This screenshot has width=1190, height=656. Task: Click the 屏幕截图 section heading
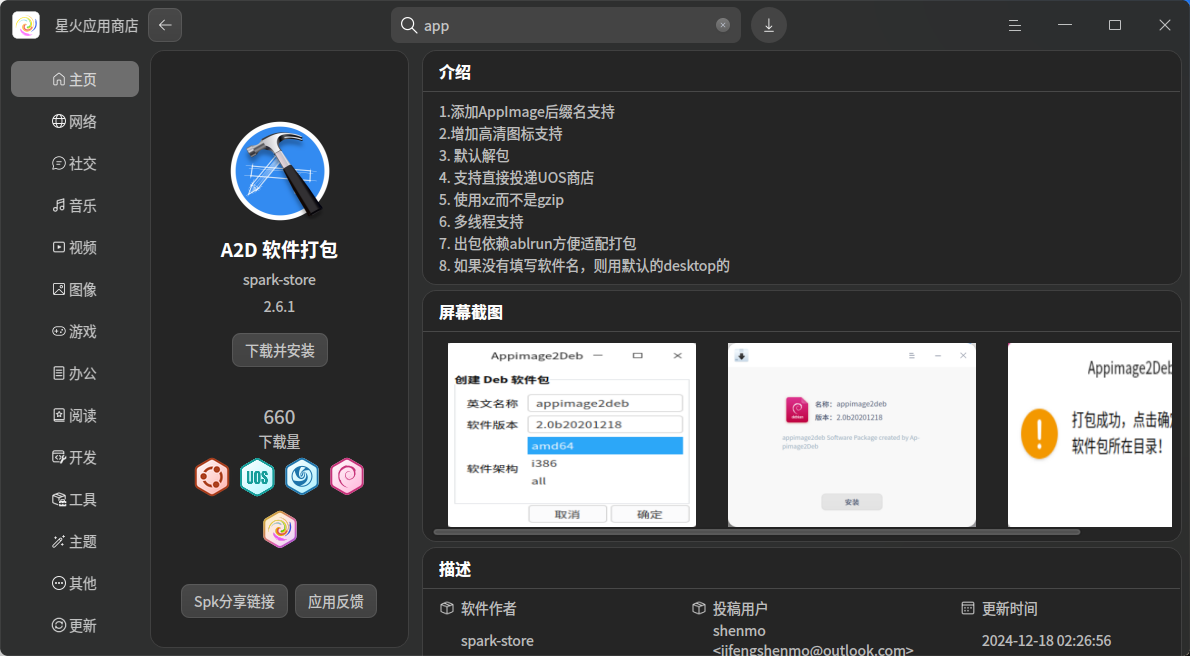coord(471,312)
